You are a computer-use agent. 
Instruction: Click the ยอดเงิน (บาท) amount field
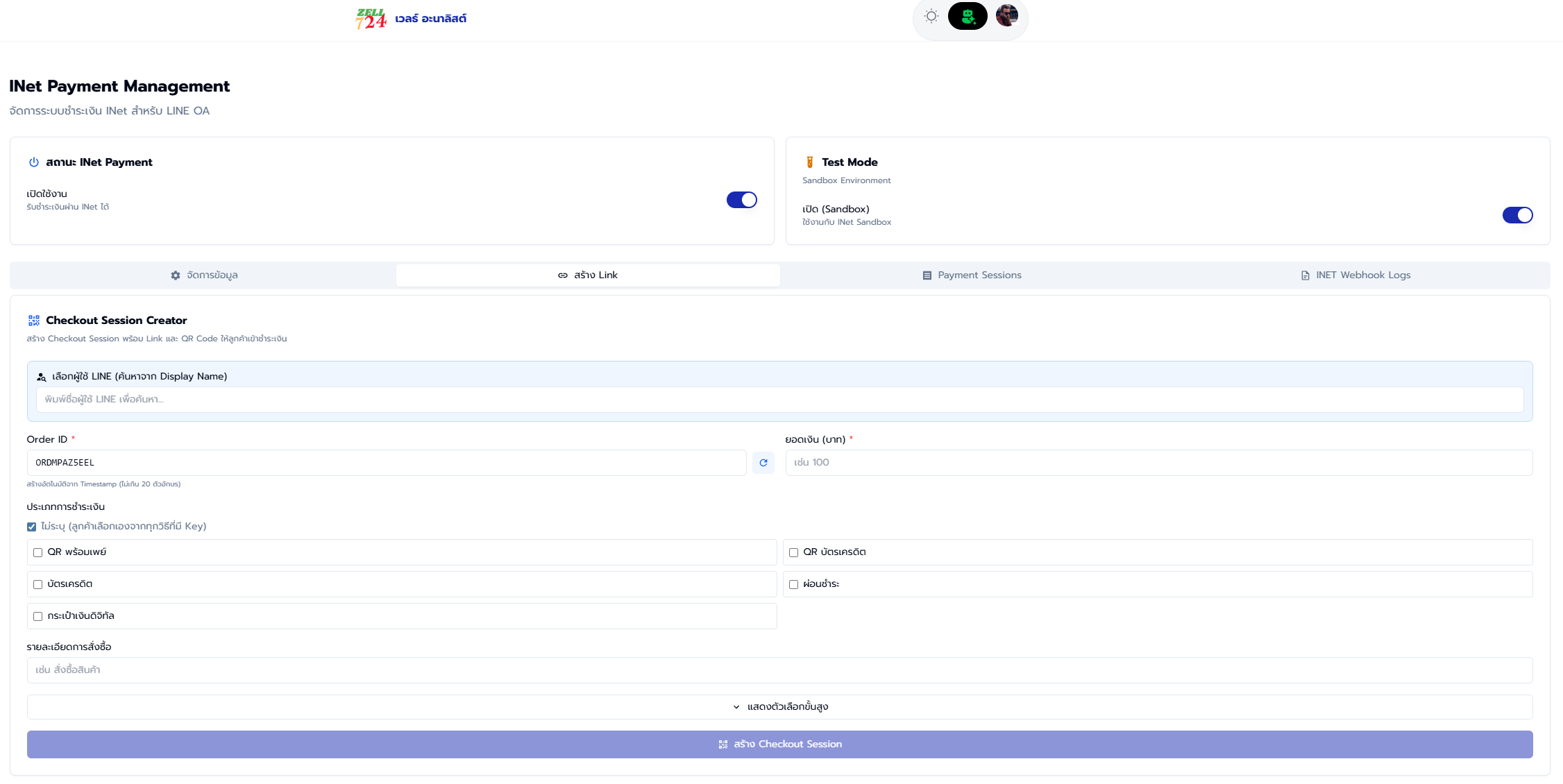pos(1159,463)
